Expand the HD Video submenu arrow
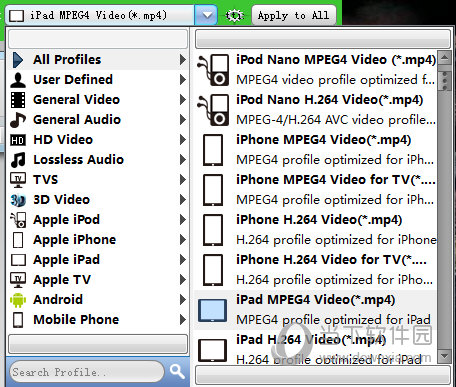The height and width of the screenshot is (387, 456). (183, 140)
